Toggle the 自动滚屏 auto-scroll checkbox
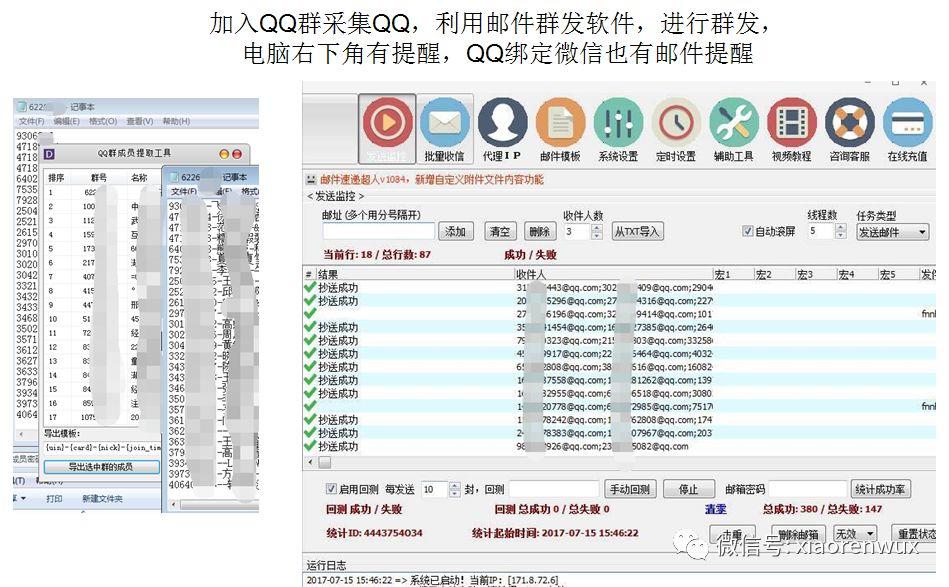Screen dimensions: 949x587 [x=748, y=231]
